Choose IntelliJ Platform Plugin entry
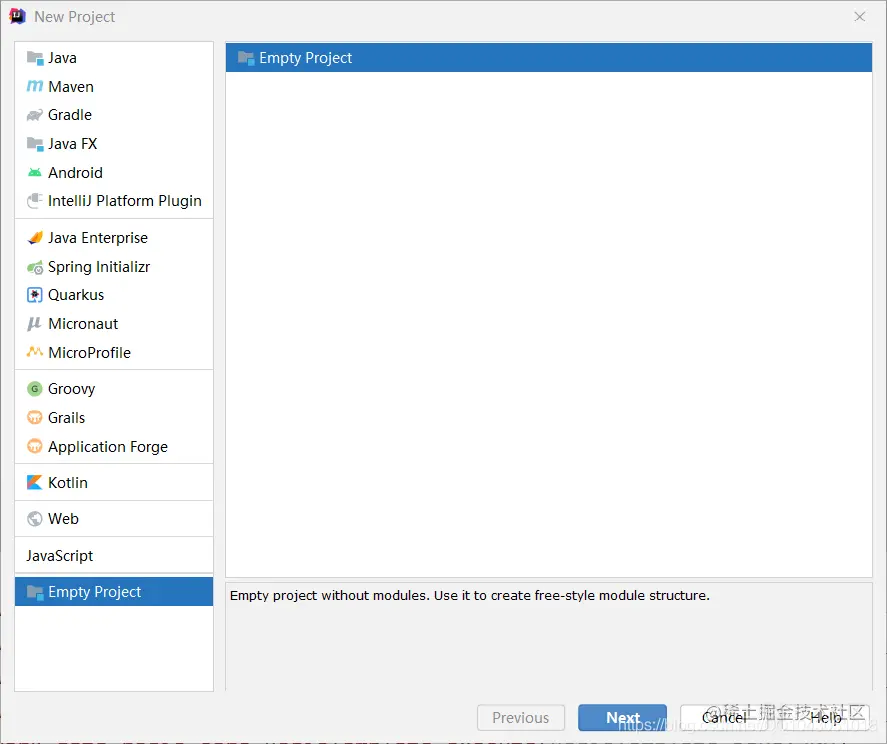The width and height of the screenshot is (887, 744). pyautogui.click(x=114, y=201)
